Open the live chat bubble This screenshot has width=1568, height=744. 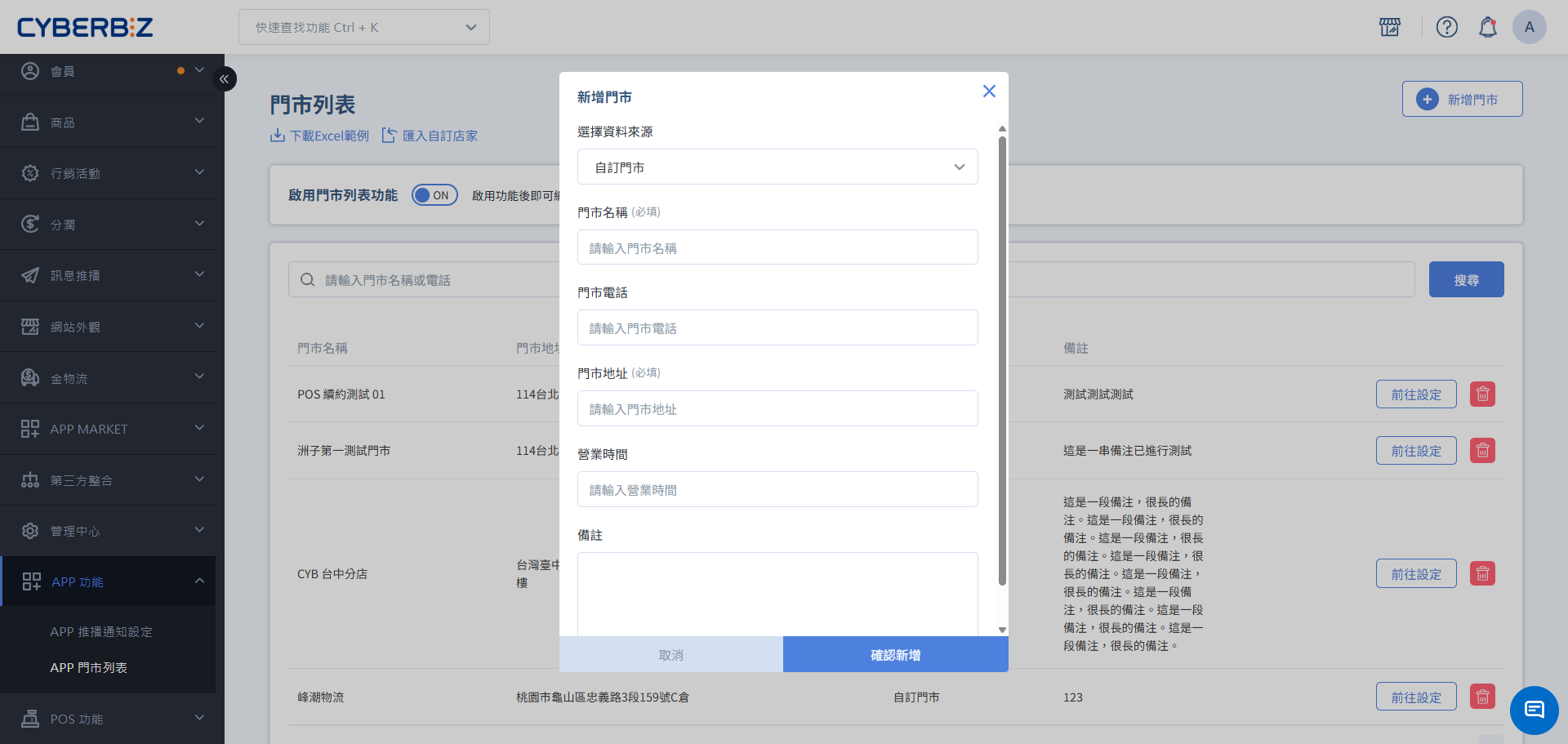[1535, 711]
